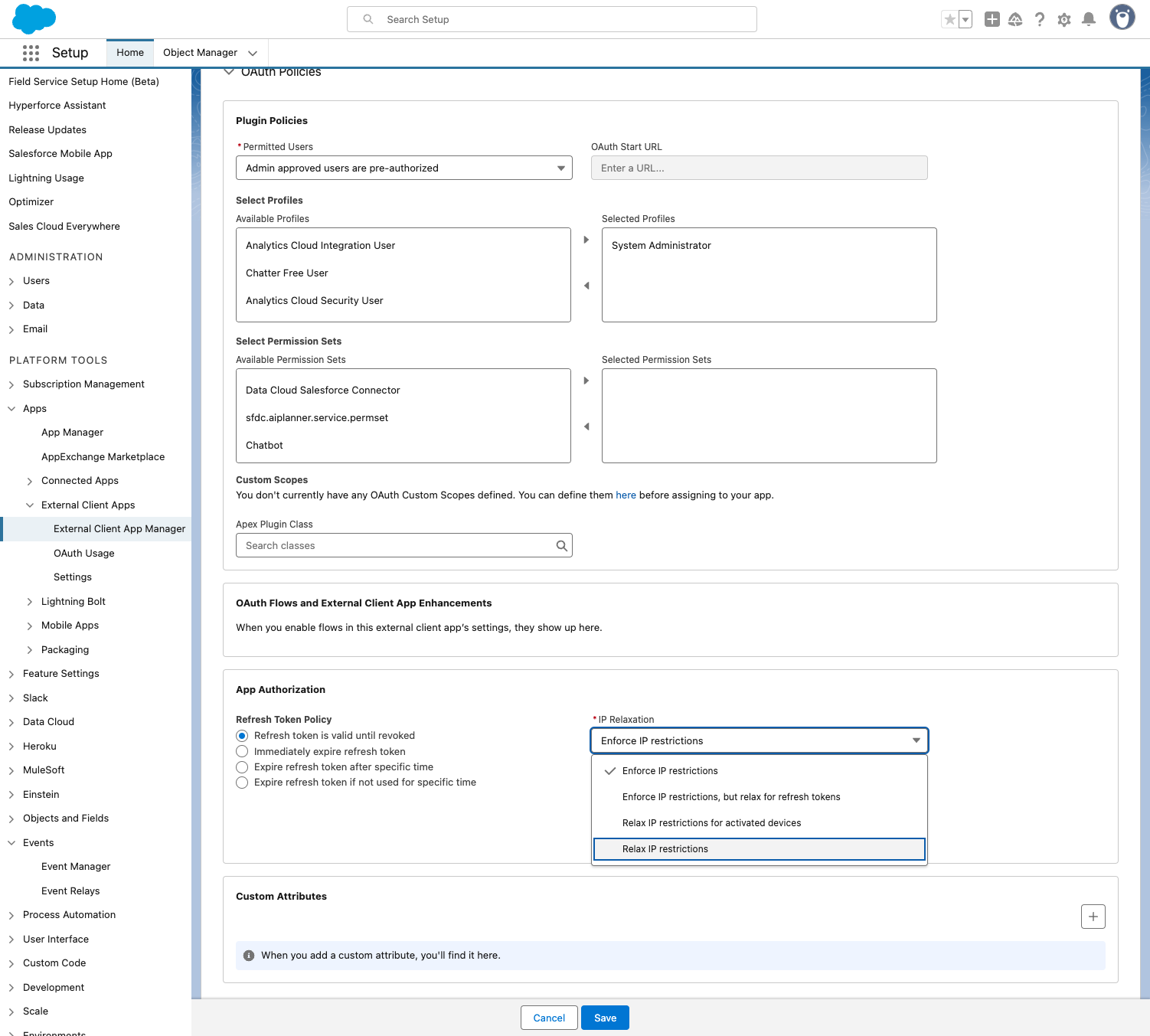
Task: Open the Help question mark icon
Action: coord(1039,20)
